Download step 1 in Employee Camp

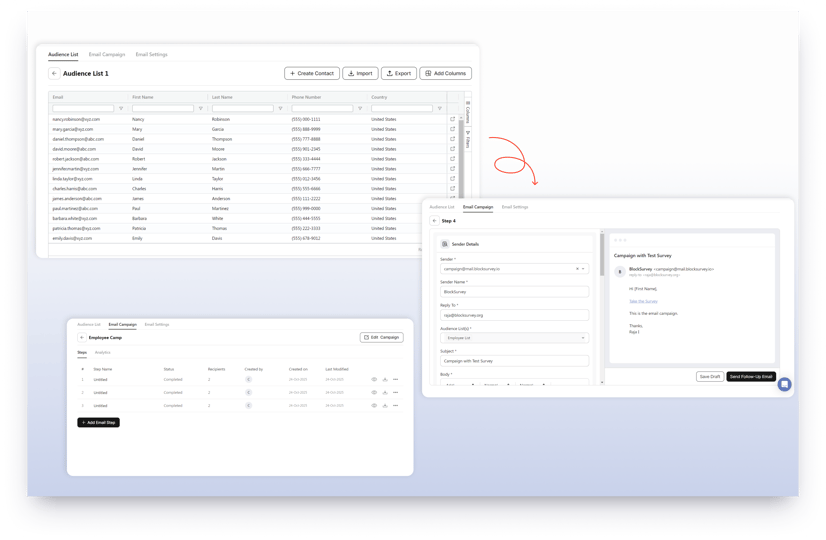(385, 379)
